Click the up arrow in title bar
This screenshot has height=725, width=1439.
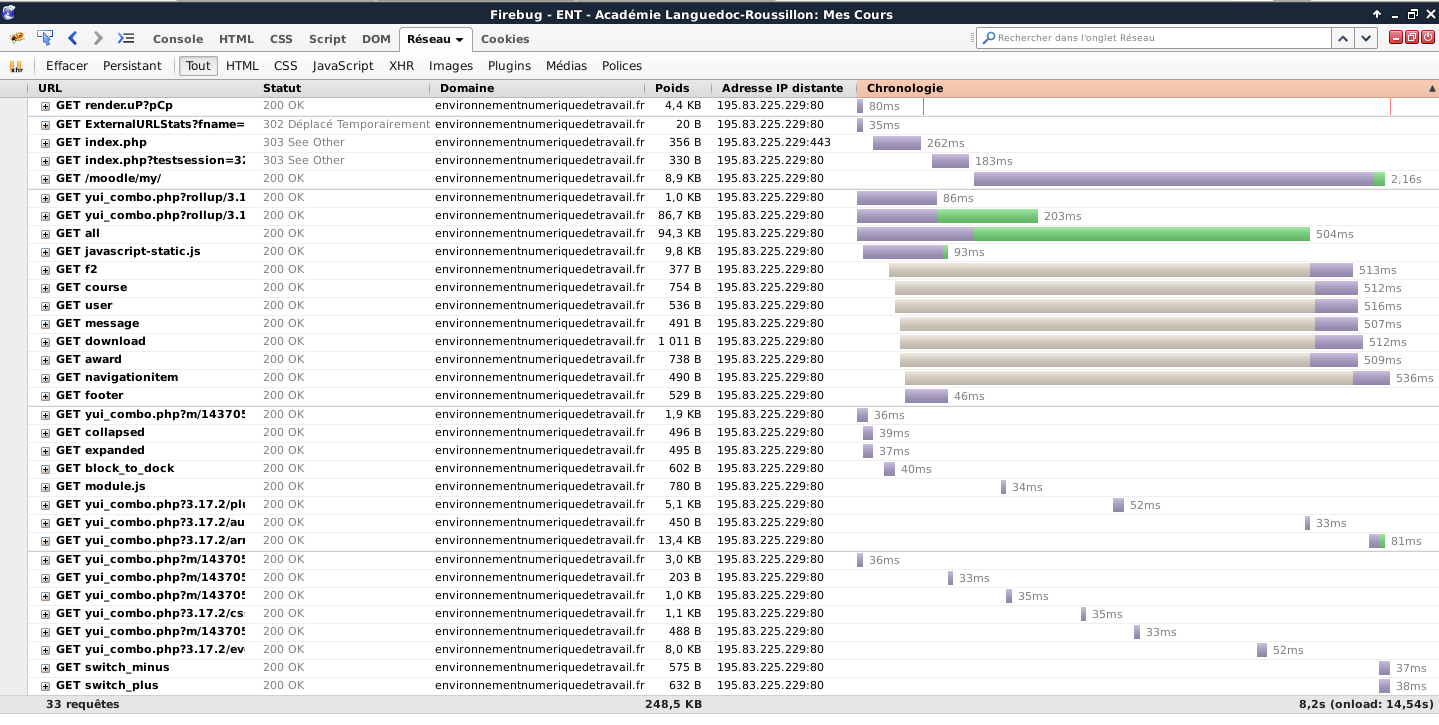coord(1377,14)
